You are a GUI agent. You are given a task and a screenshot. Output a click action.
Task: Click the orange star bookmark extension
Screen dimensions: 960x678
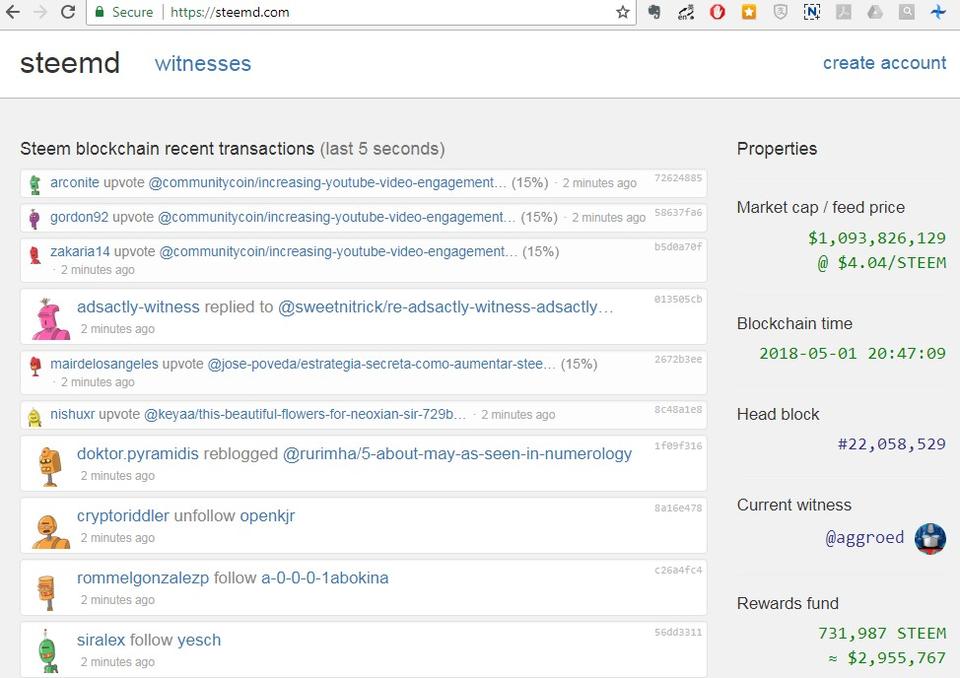(749, 12)
